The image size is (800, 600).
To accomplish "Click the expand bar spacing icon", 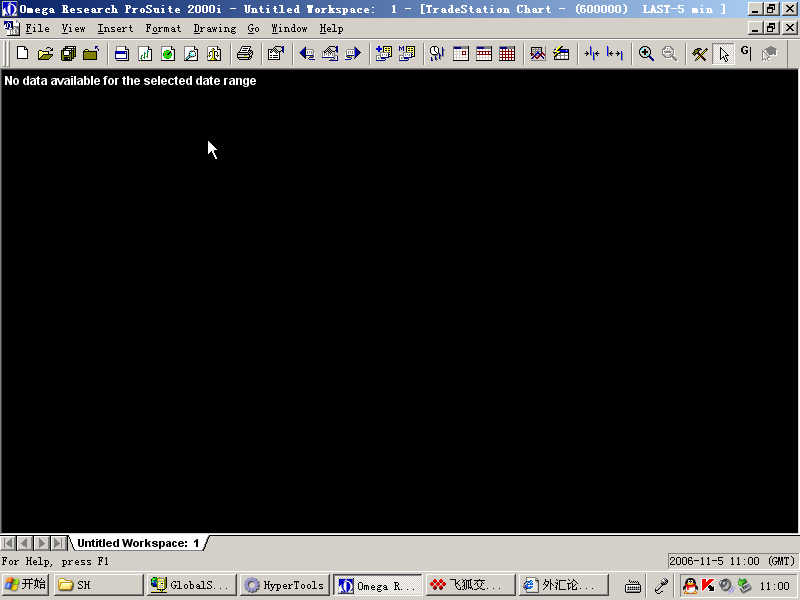I will (x=615, y=54).
